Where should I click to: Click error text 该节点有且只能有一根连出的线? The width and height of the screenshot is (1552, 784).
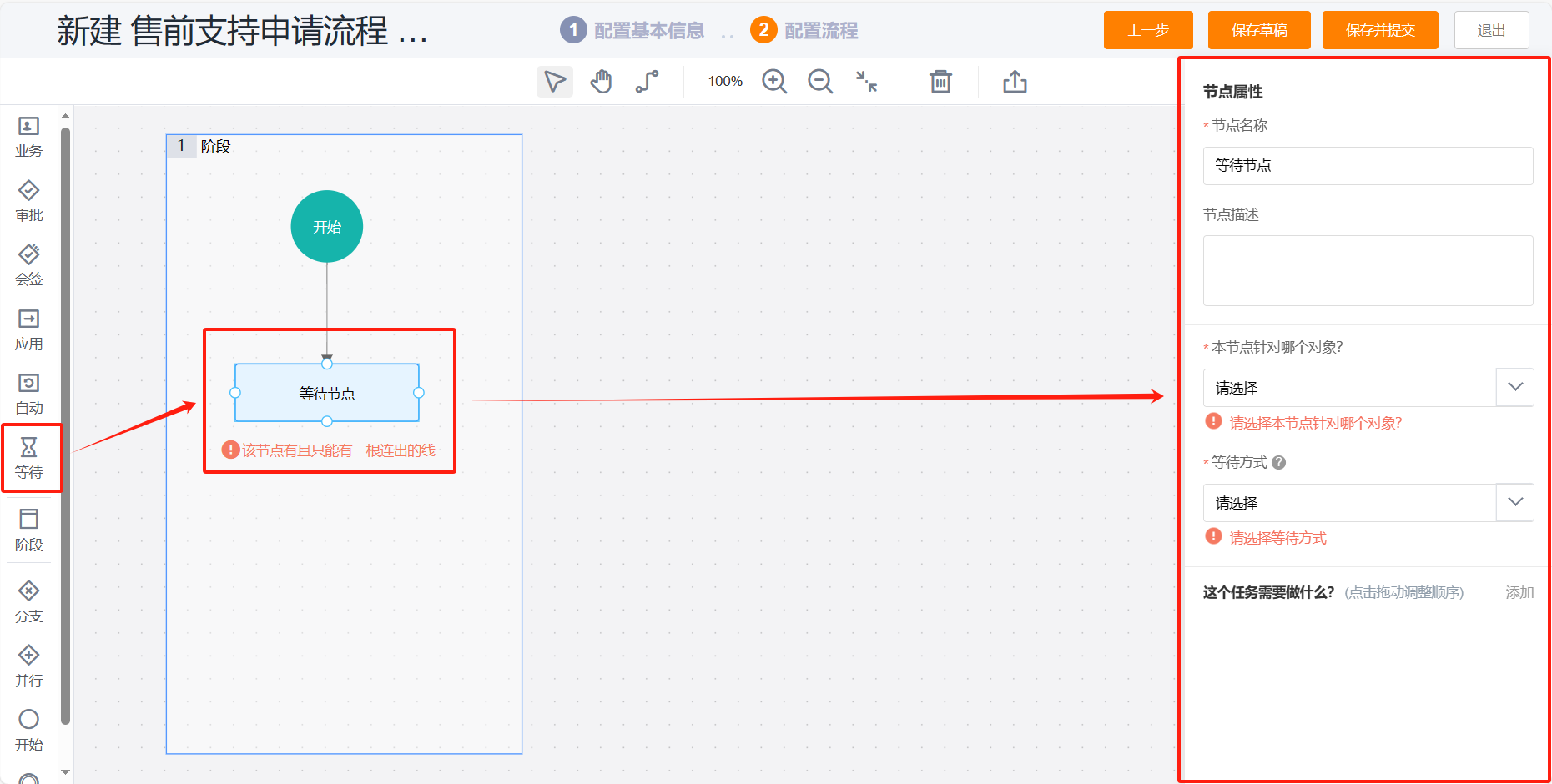point(339,450)
